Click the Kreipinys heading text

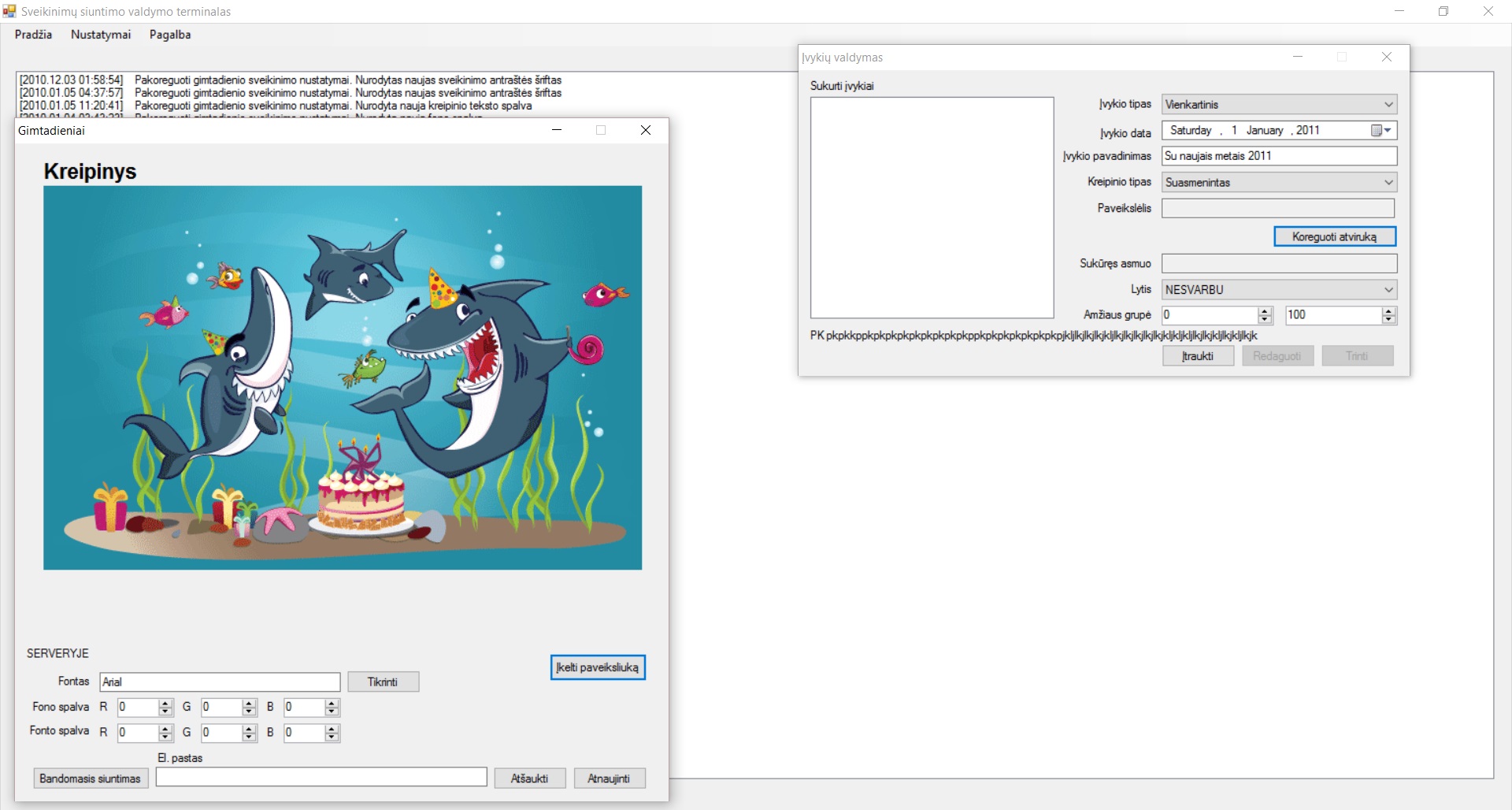(x=90, y=171)
